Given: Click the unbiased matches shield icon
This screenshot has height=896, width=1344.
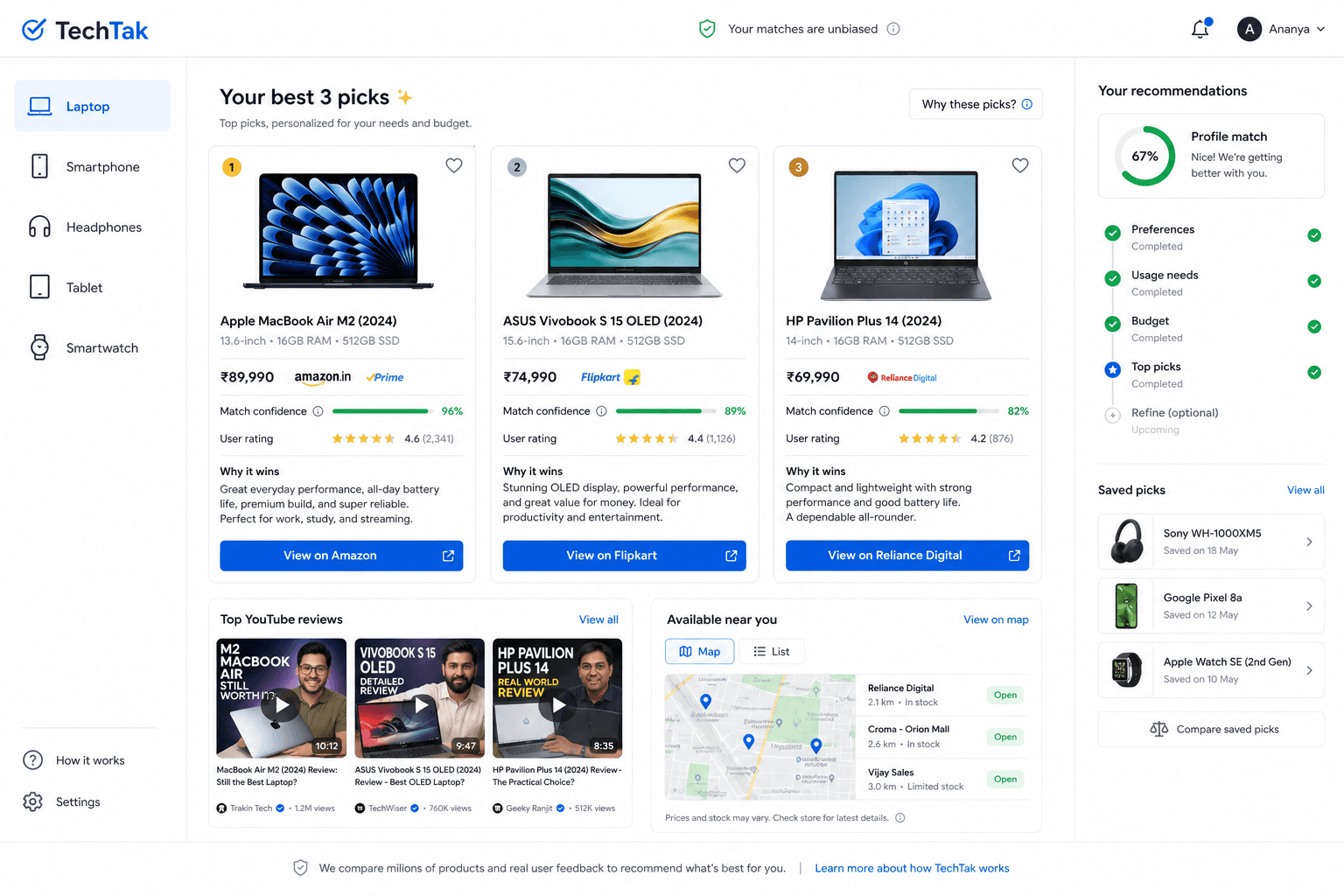Looking at the screenshot, I should [x=707, y=29].
